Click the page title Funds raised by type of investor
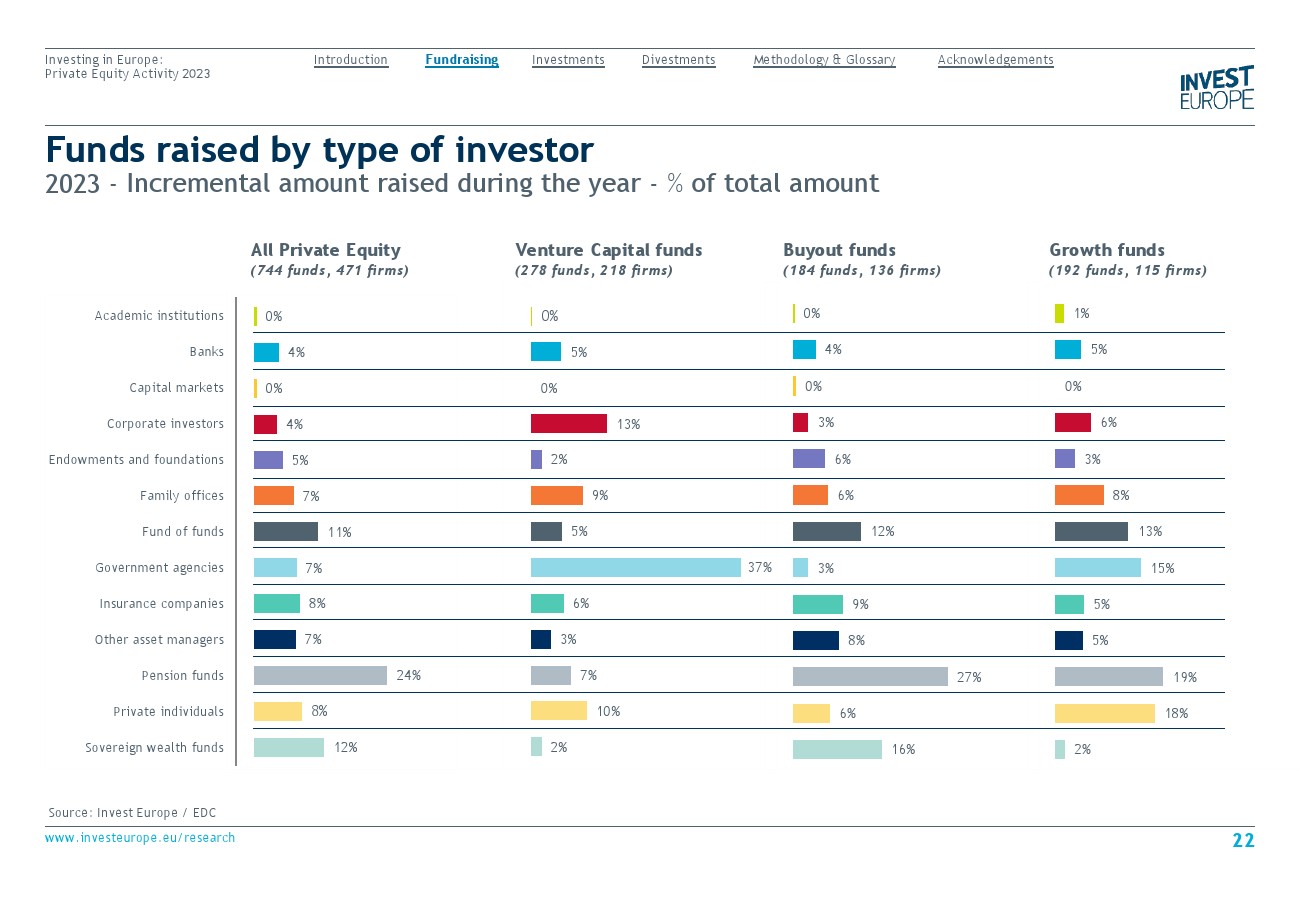Screen dimensions: 1300x900 coord(319,150)
